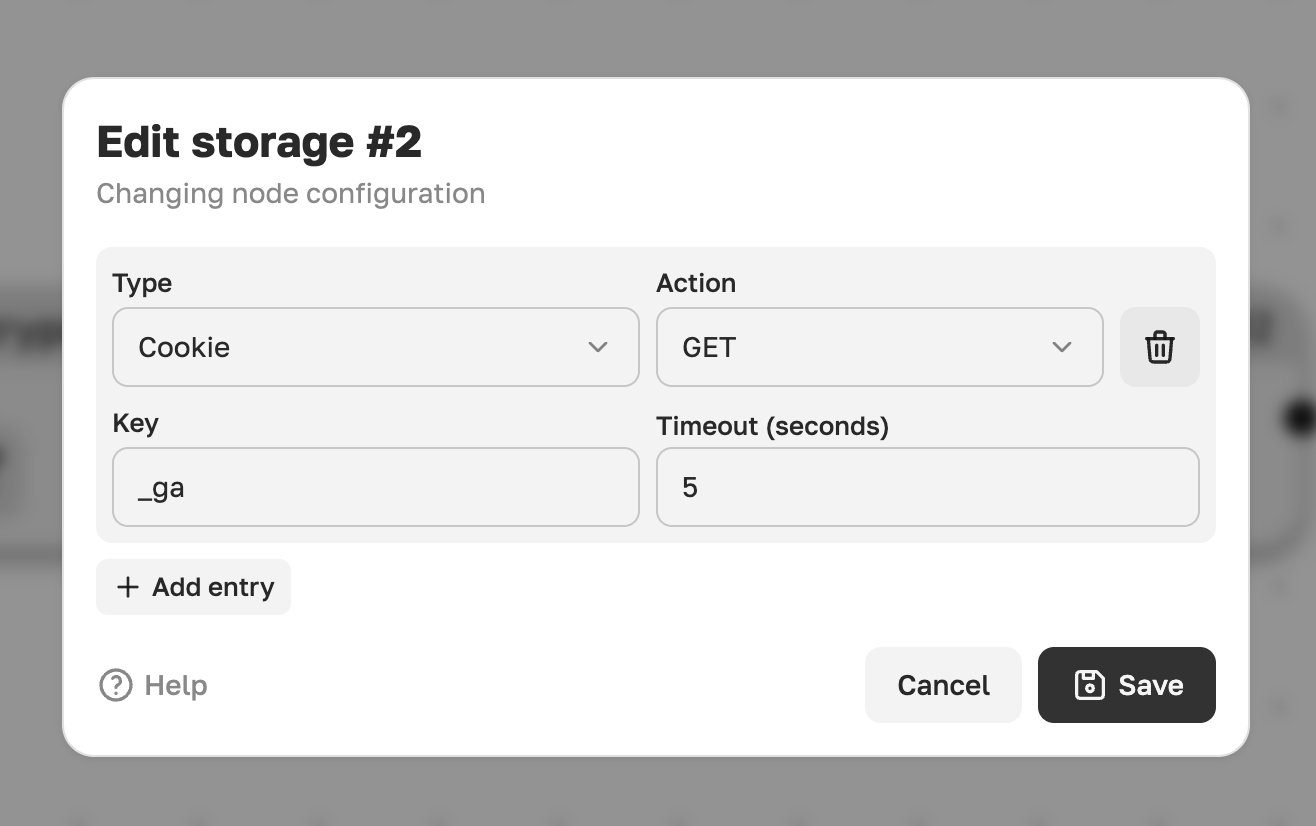Click the question mark Help icon
The height and width of the screenshot is (826, 1316).
click(x=116, y=685)
